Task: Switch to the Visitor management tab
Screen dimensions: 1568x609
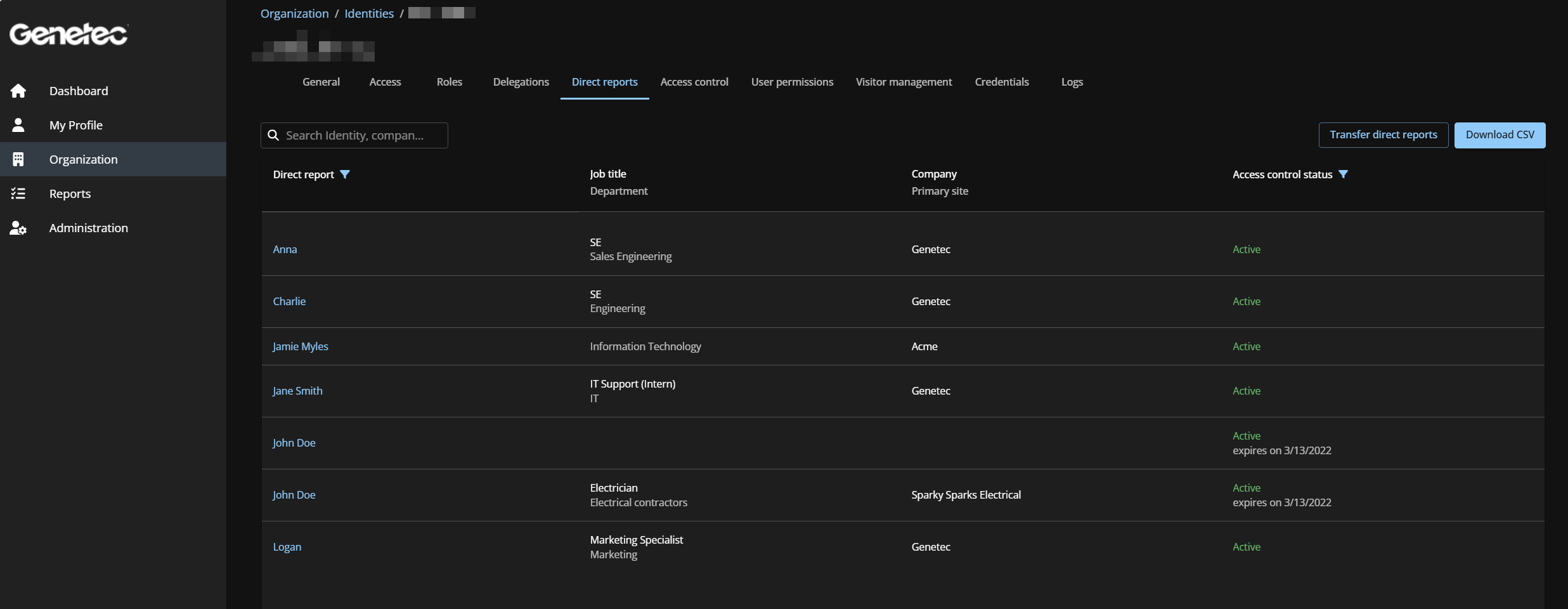Action: coord(903,82)
